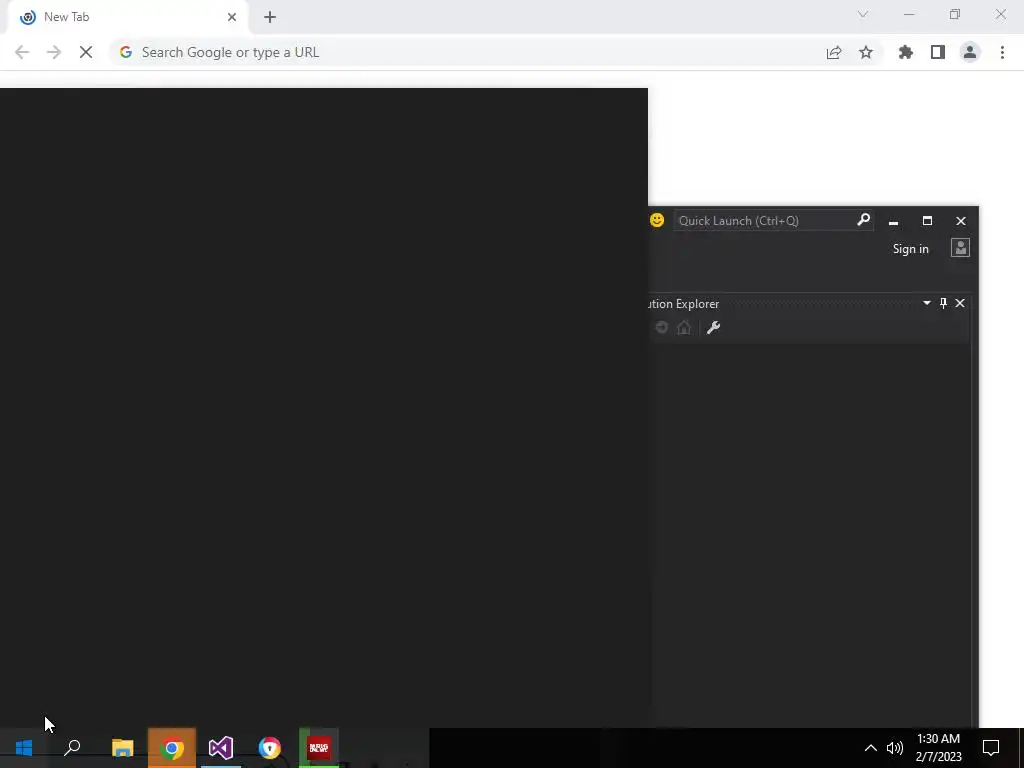Click the Chrome forward navigation arrow
The image size is (1024, 768).
(x=54, y=52)
